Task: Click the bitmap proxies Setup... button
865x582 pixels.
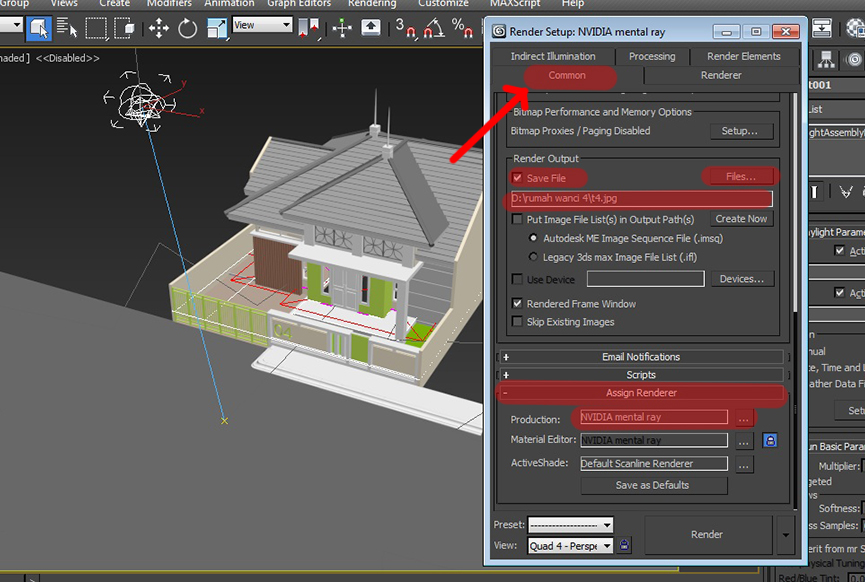Action: pyautogui.click(x=740, y=131)
